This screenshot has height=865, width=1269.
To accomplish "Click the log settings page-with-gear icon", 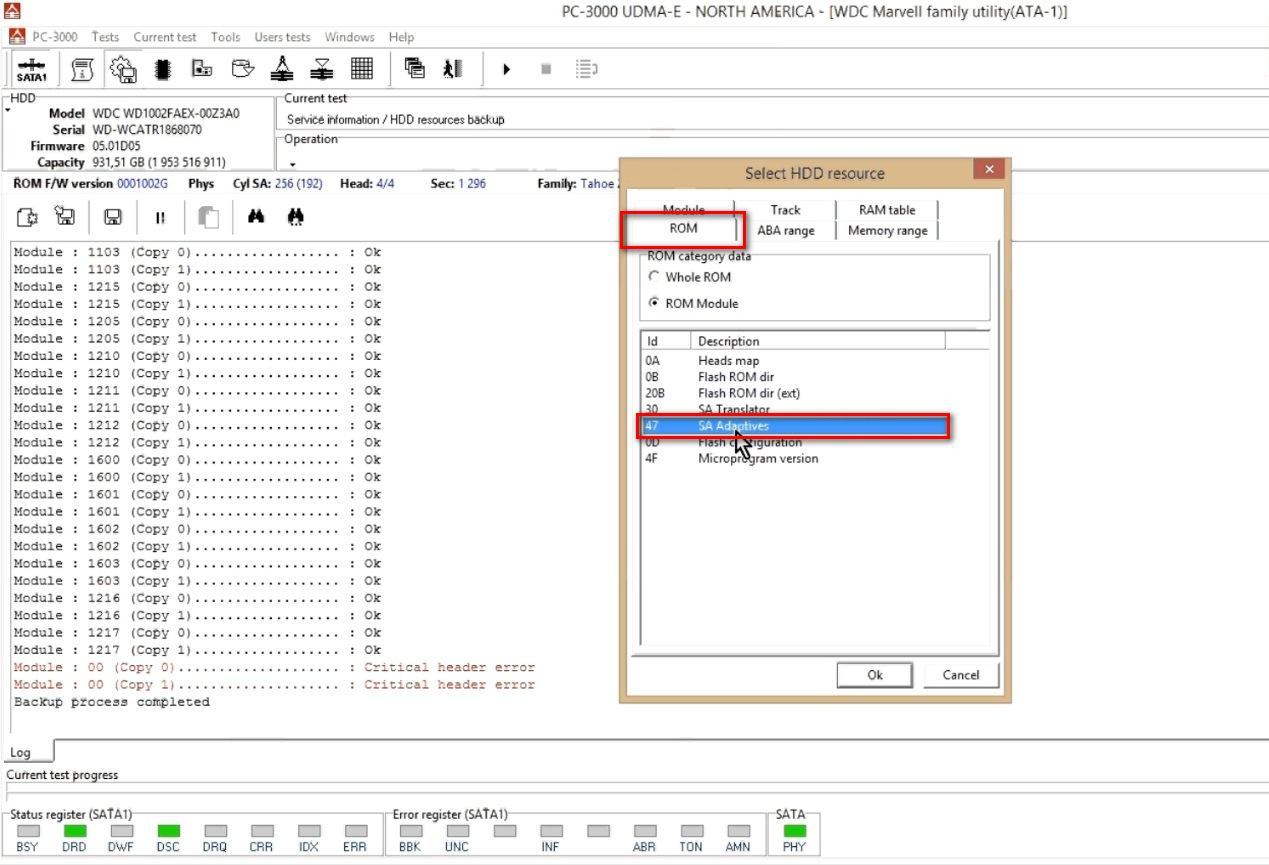I will pyautogui.click(x=27, y=217).
